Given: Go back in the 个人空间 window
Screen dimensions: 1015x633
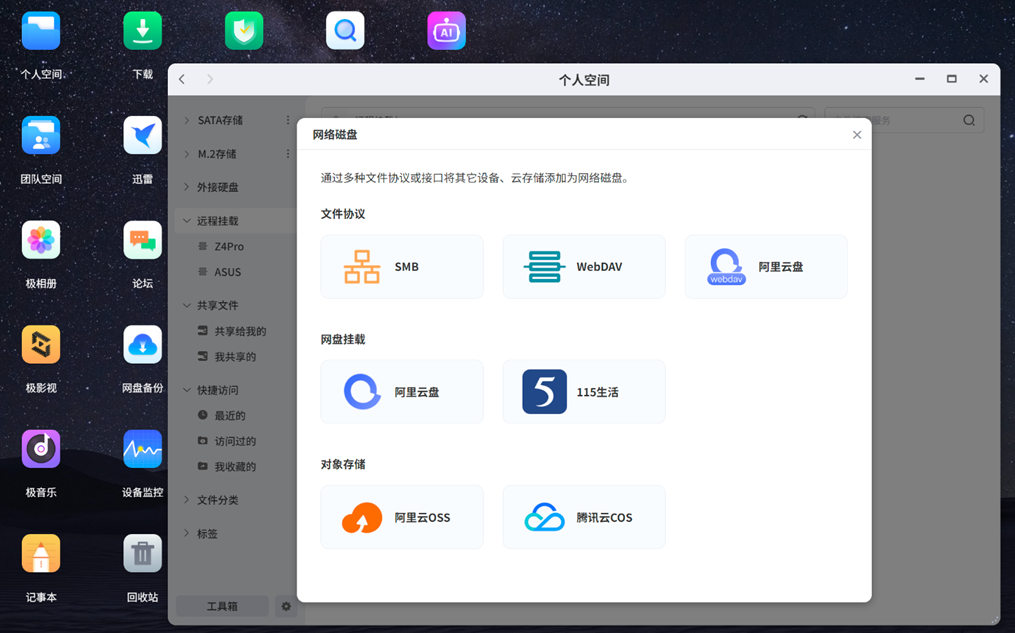Looking at the screenshot, I should (x=182, y=79).
